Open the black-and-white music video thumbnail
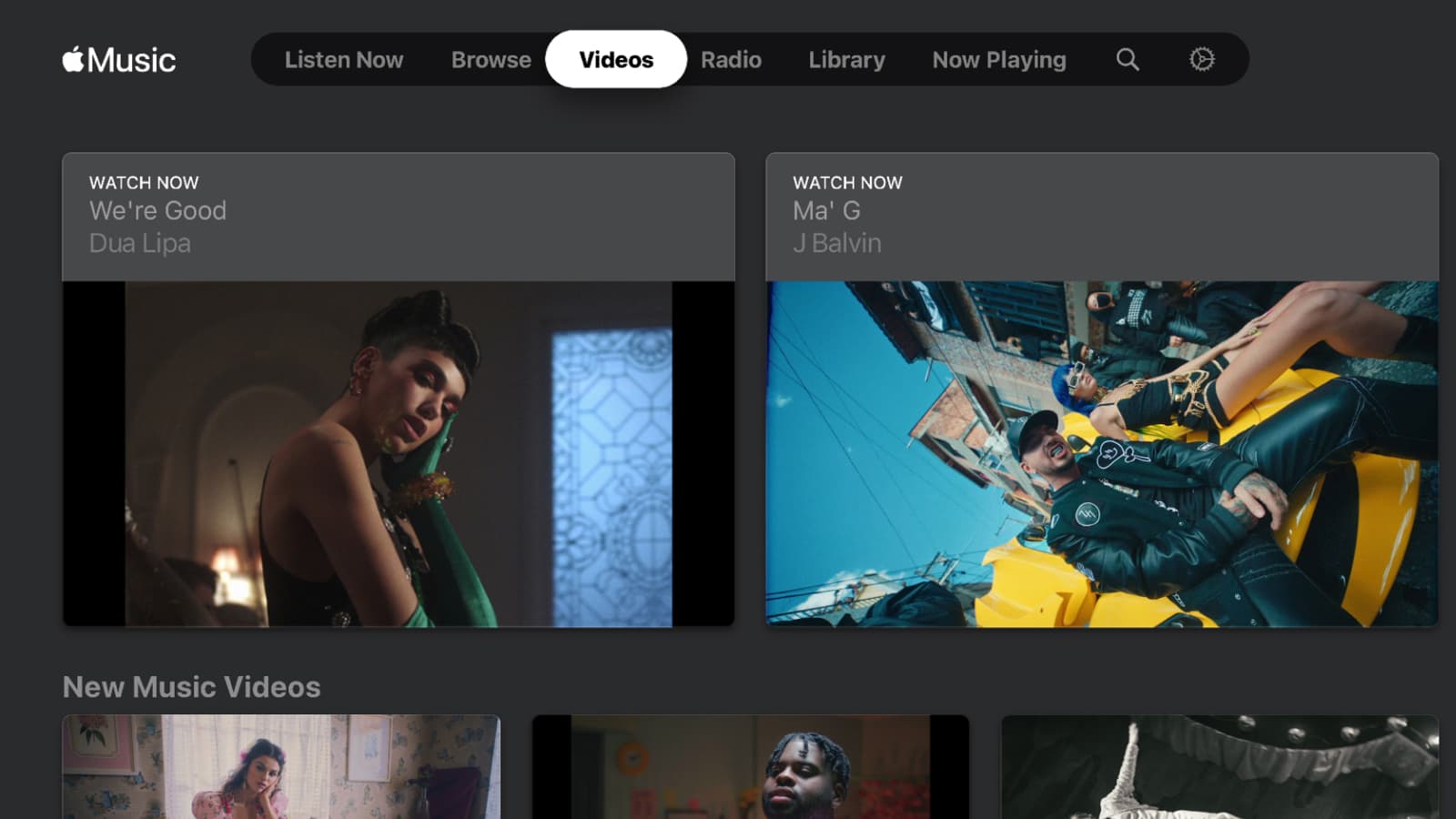The width and height of the screenshot is (1456, 819). [1219, 766]
